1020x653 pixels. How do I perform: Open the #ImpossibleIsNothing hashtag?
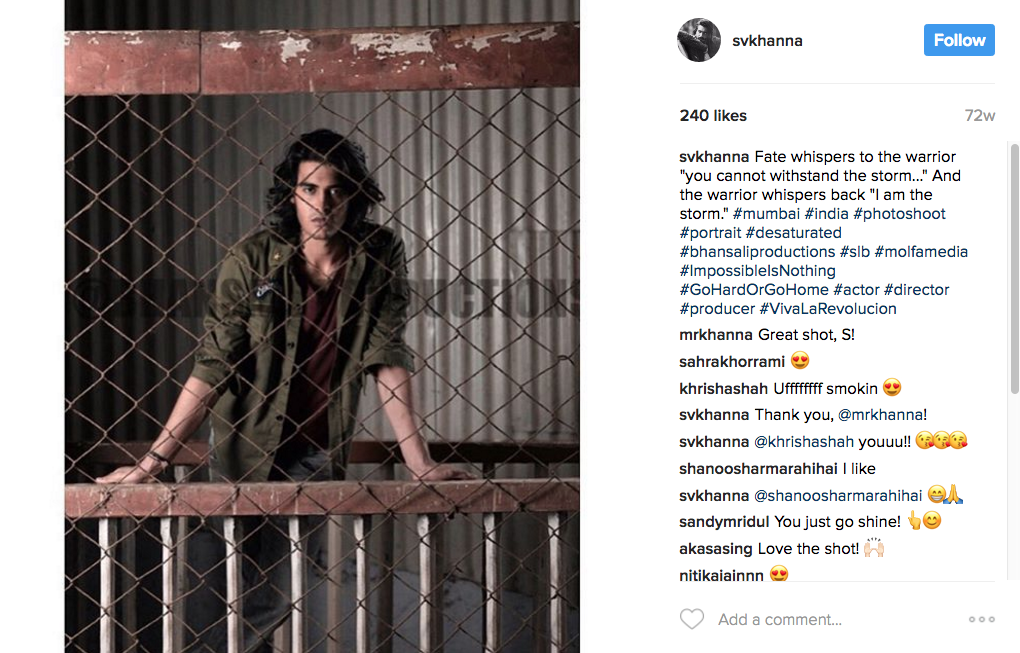[x=757, y=271]
